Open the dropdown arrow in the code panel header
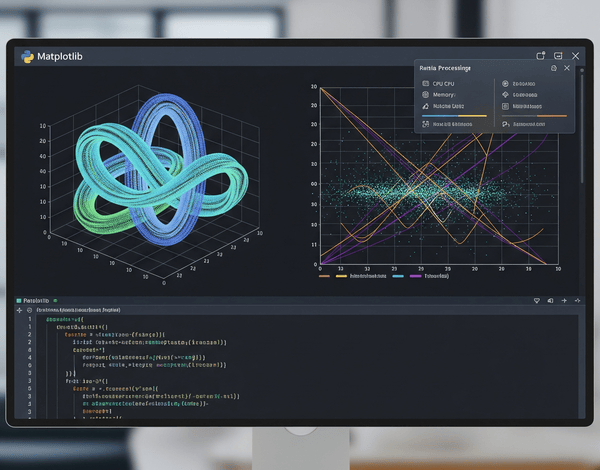 pyautogui.click(x=537, y=300)
